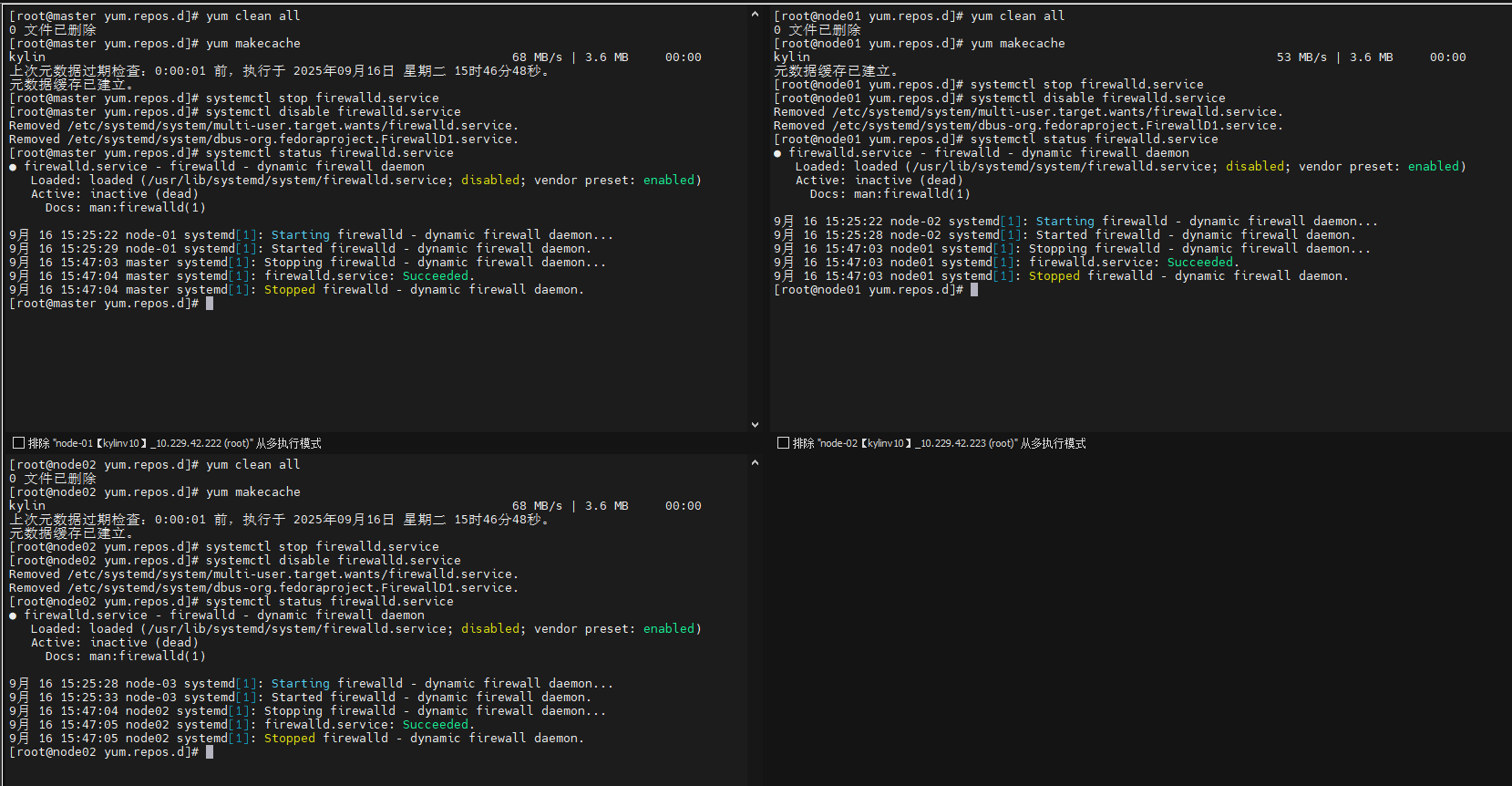1512x786 pixels.
Task: Click 'node-02' hostname in the 15:25:28 log line
Action: click(916, 235)
